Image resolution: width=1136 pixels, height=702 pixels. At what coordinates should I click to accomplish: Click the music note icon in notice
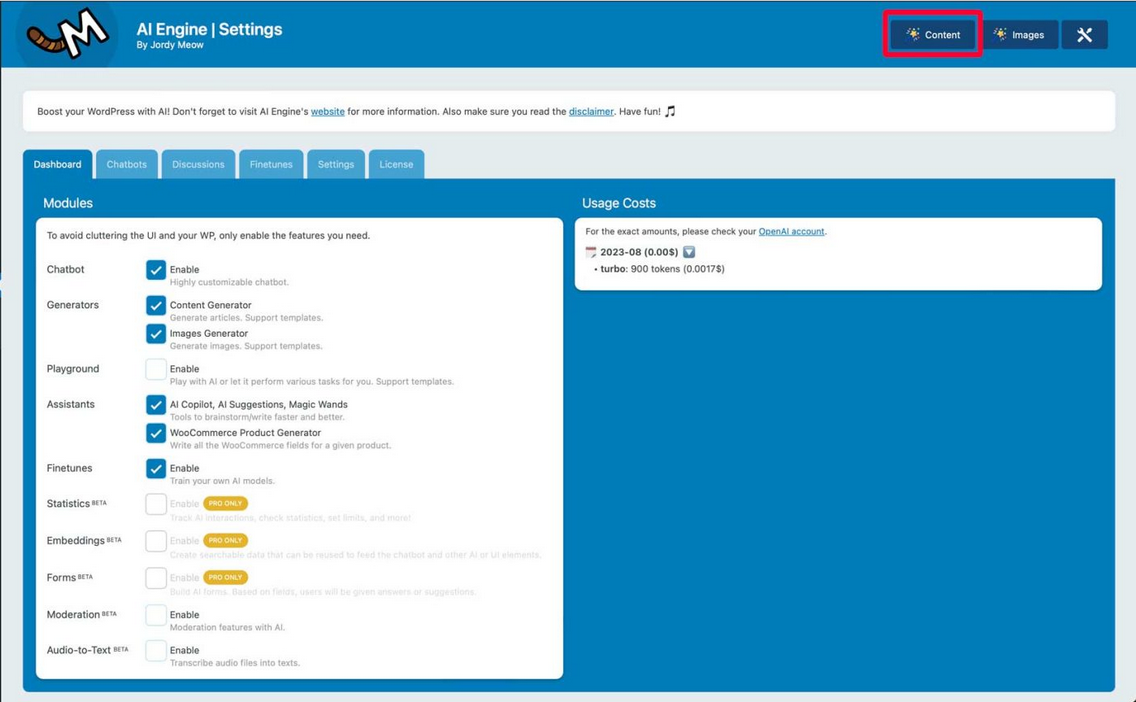pos(670,111)
